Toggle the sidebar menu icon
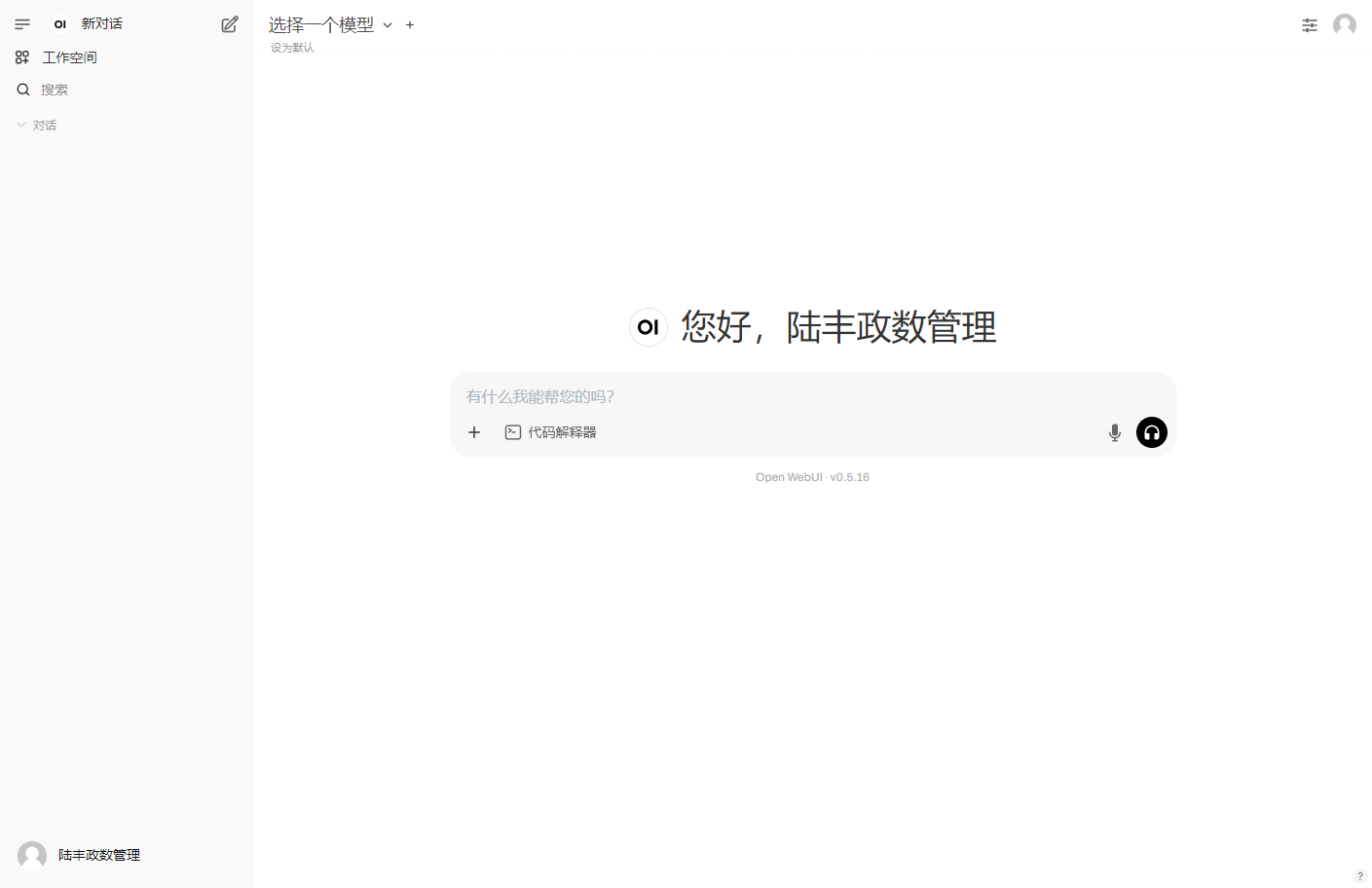The width and height of the screenshot is (1372, 888). click(x=22, y=24)
